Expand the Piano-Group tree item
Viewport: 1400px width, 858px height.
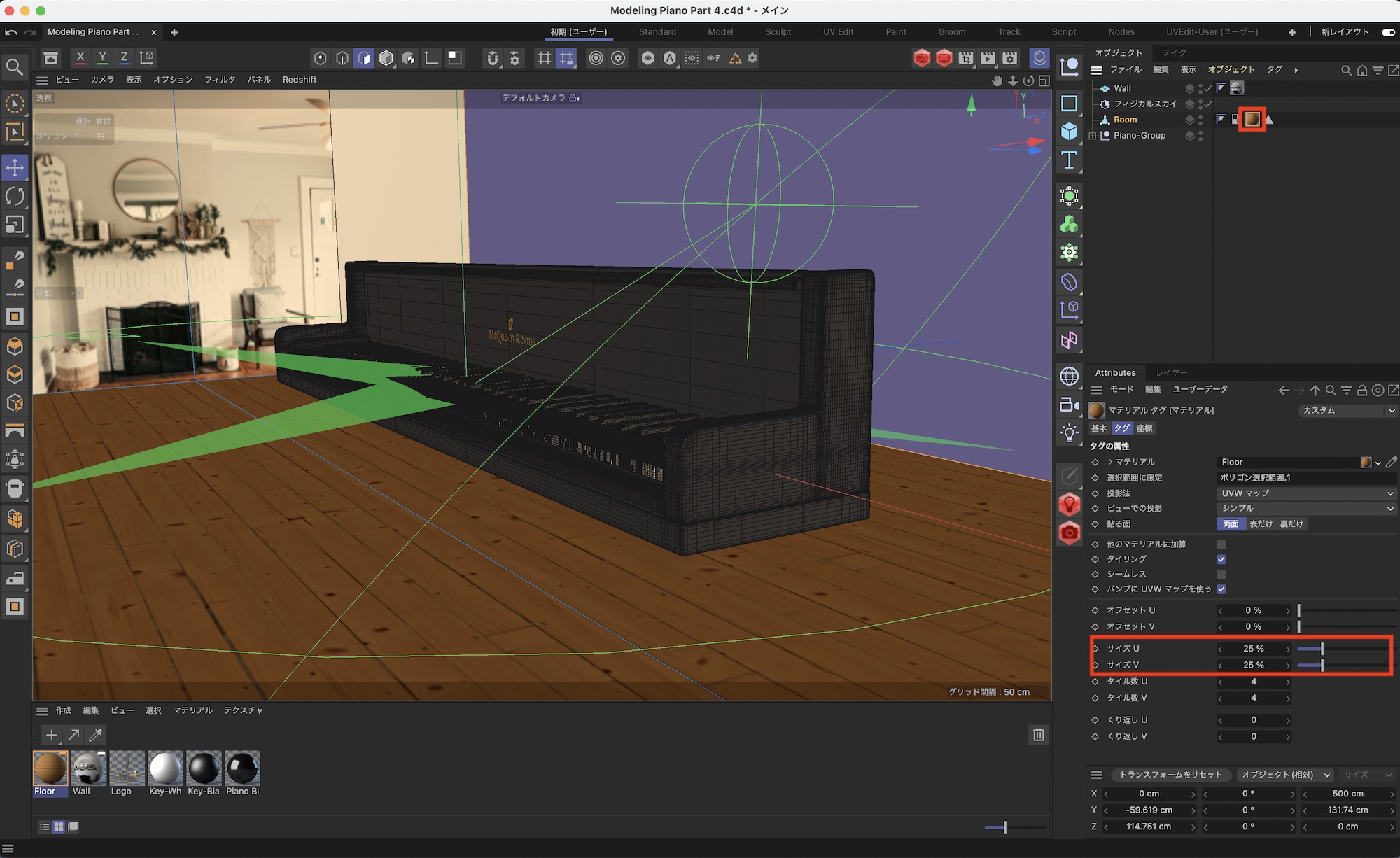(1093, 136)
